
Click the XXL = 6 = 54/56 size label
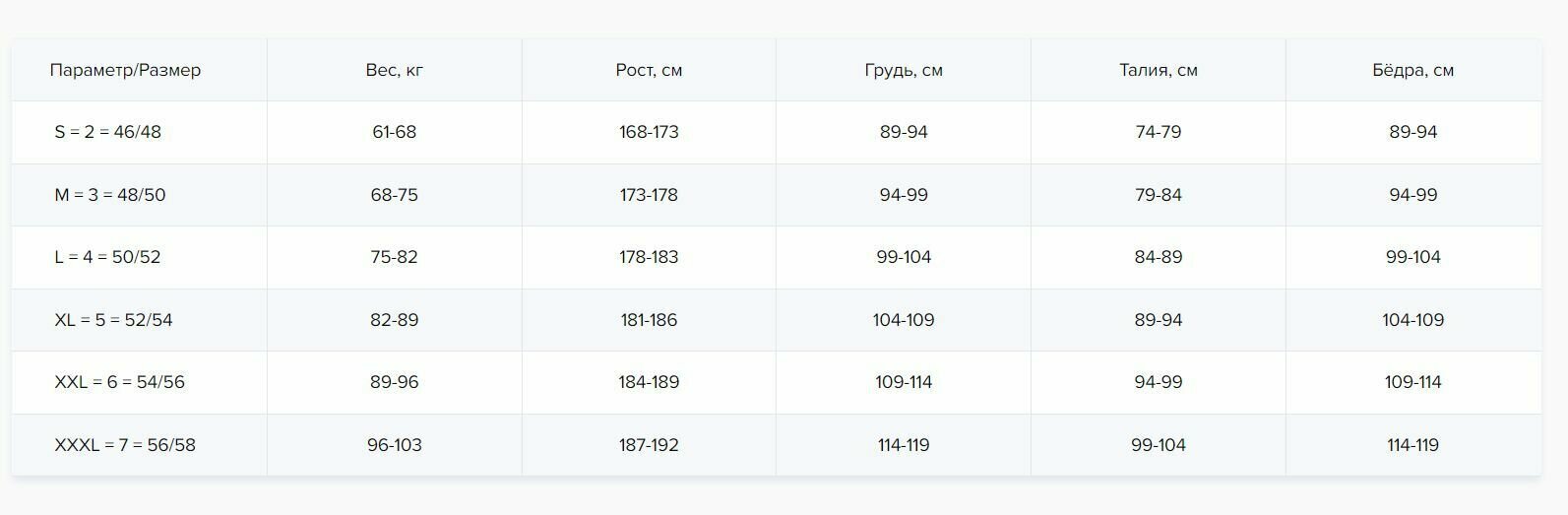(x=119, y=382)
